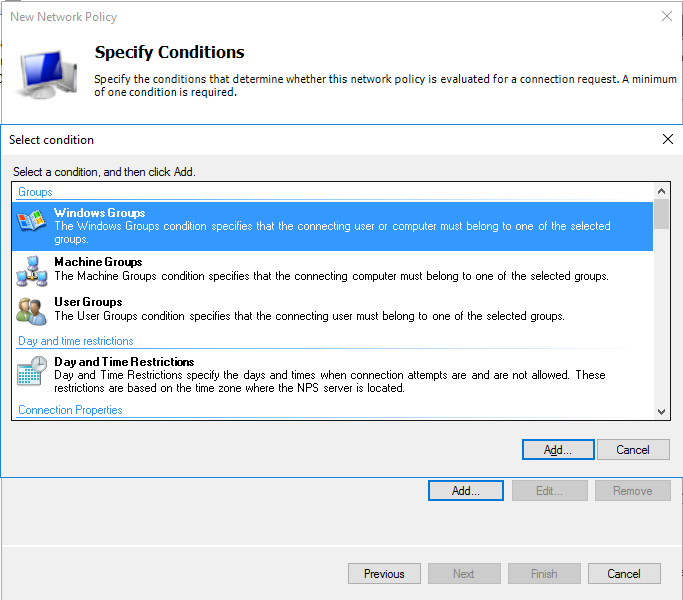Close the New Network Policy window
683x600 pixels.
tap(667, 16)
